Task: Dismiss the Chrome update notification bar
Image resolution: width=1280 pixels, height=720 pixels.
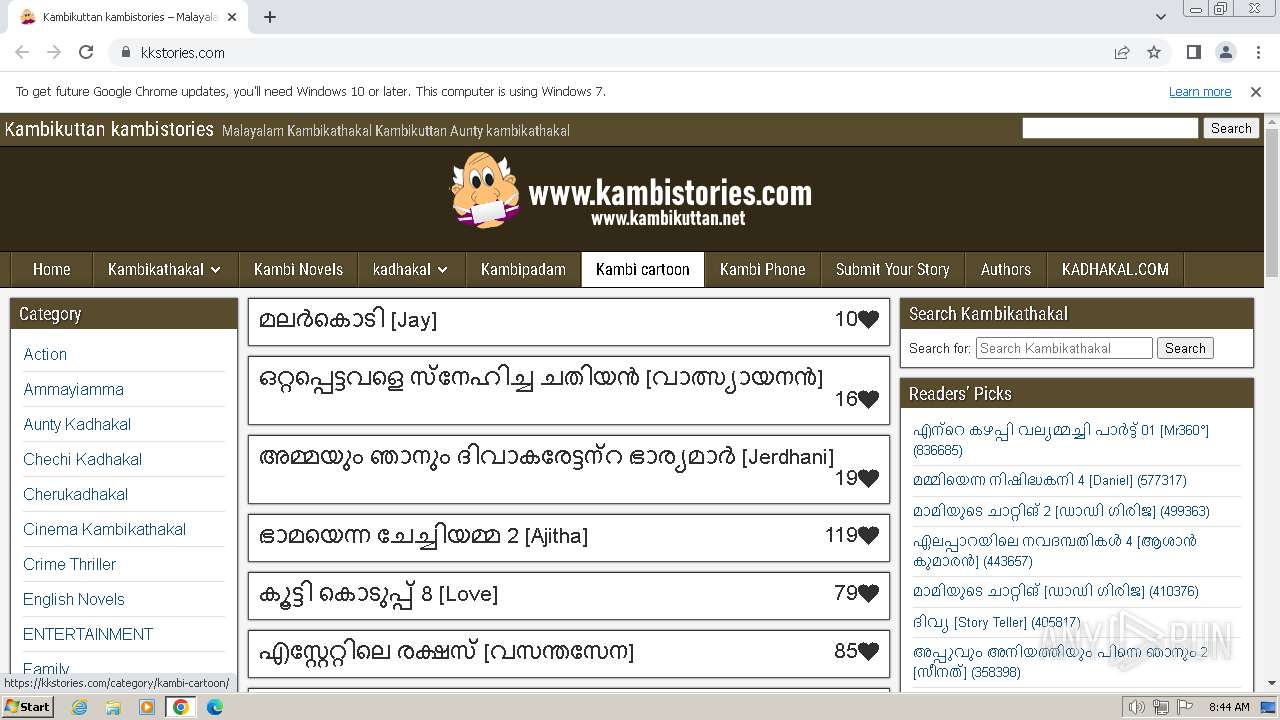Action: (1256, 91)
